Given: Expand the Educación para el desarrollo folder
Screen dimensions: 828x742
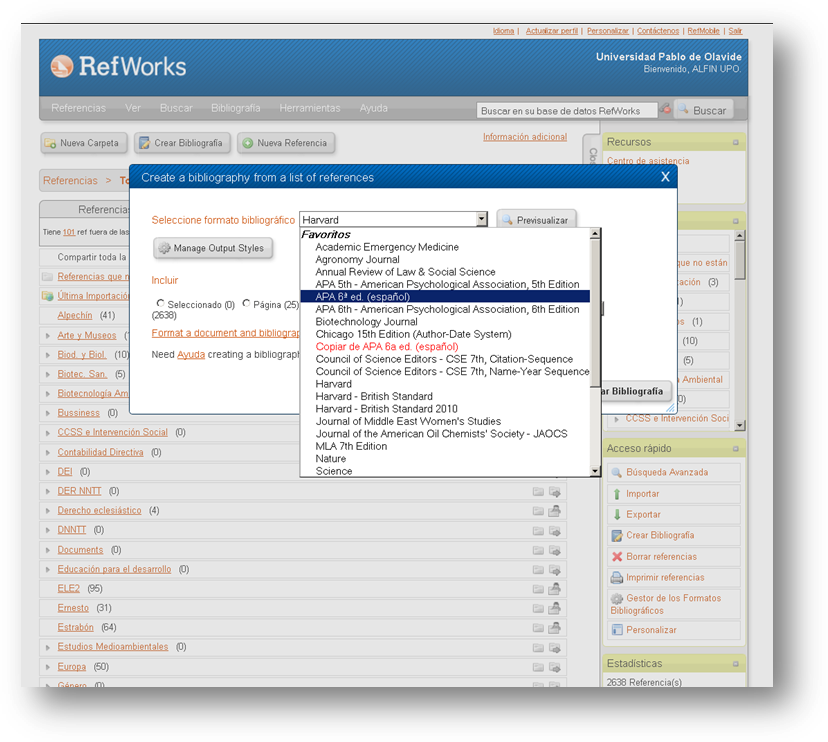Looking at the screenshot, I should tap(48, 569).
